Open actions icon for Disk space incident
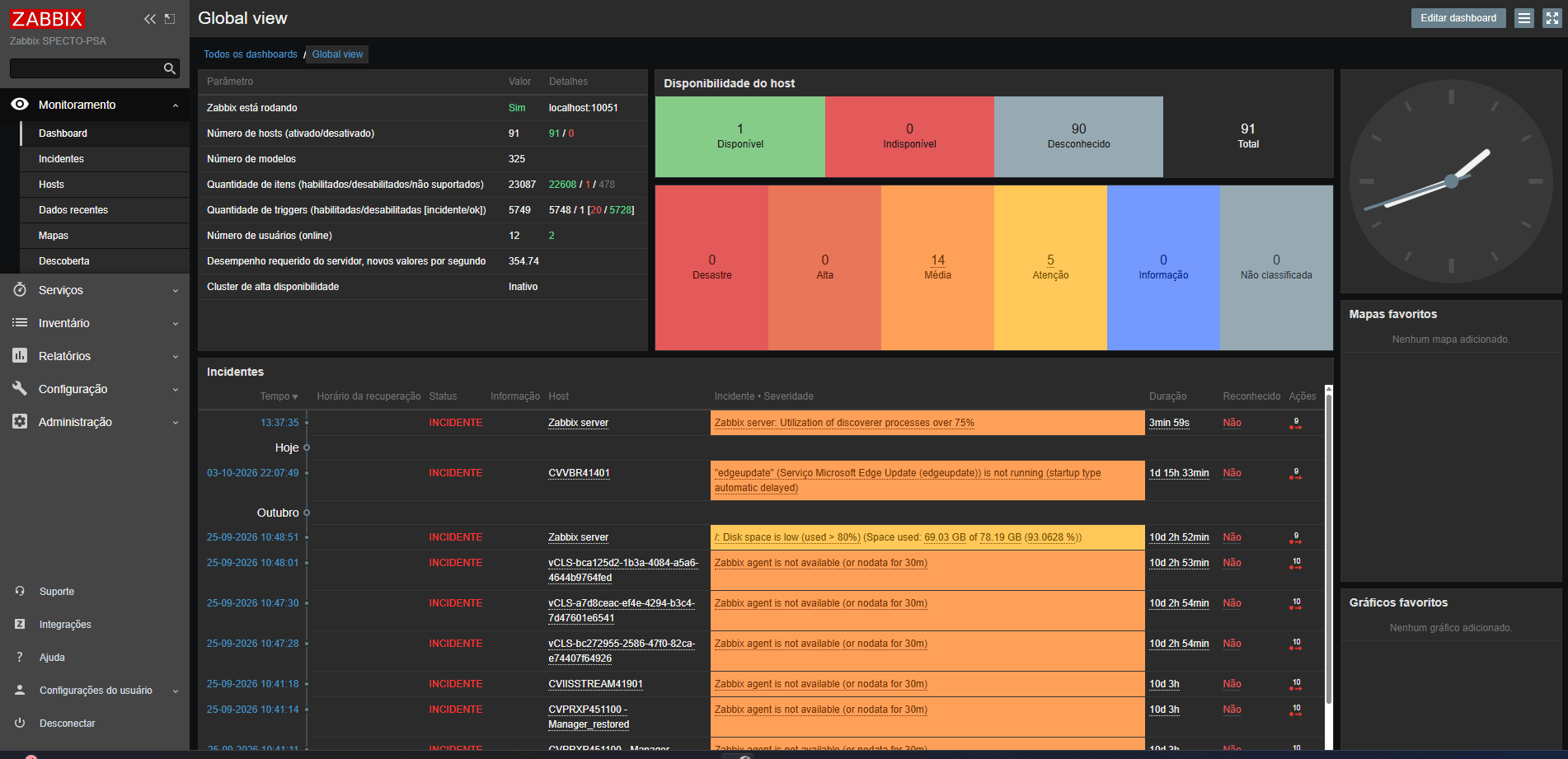 pyautogui.click(x=1296, y=538)
